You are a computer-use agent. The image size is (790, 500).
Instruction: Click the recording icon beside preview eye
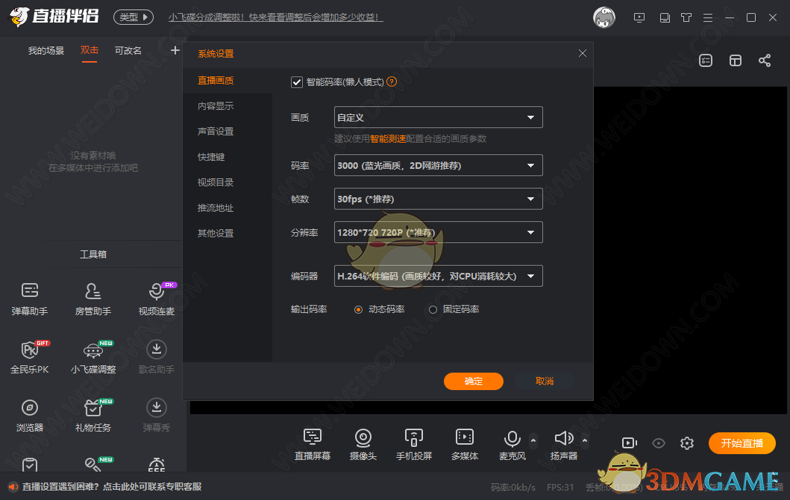(629, 443)
